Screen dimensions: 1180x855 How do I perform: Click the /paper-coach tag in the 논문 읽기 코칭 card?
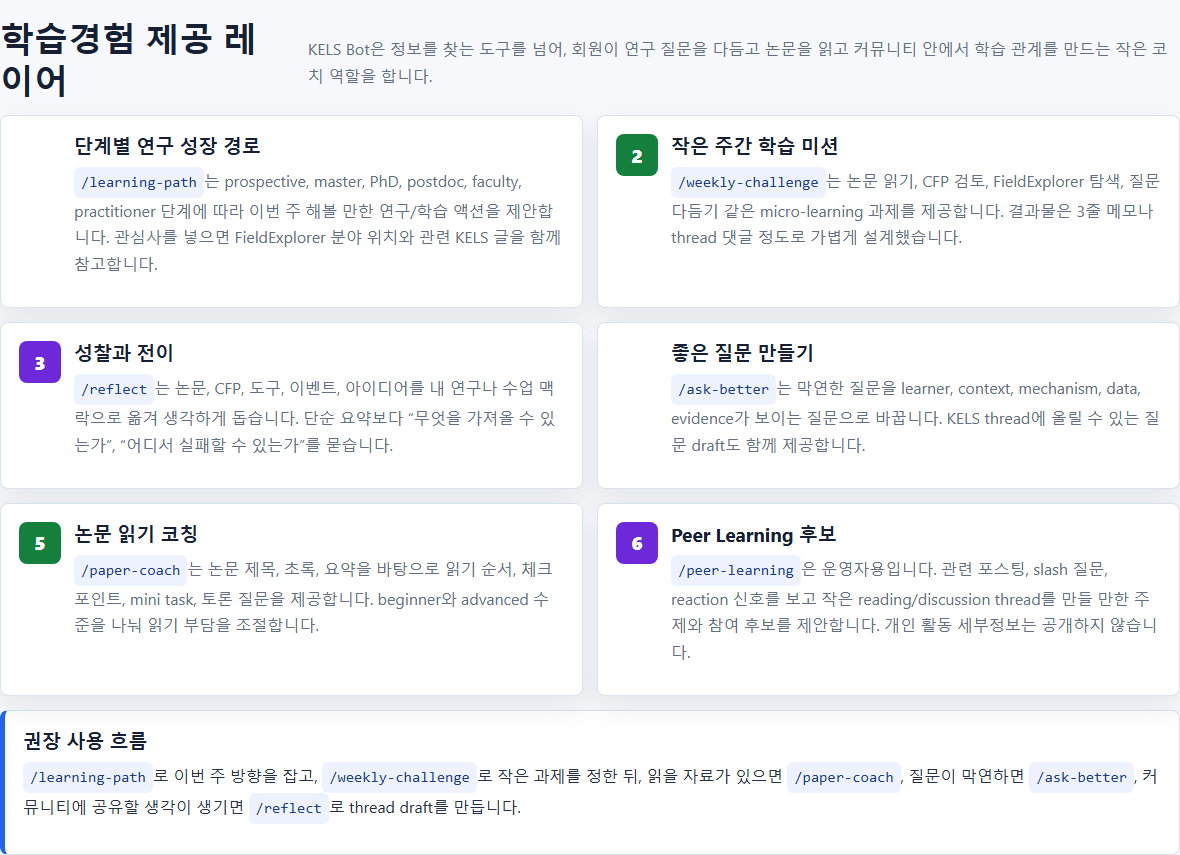[x=130, y=571]
